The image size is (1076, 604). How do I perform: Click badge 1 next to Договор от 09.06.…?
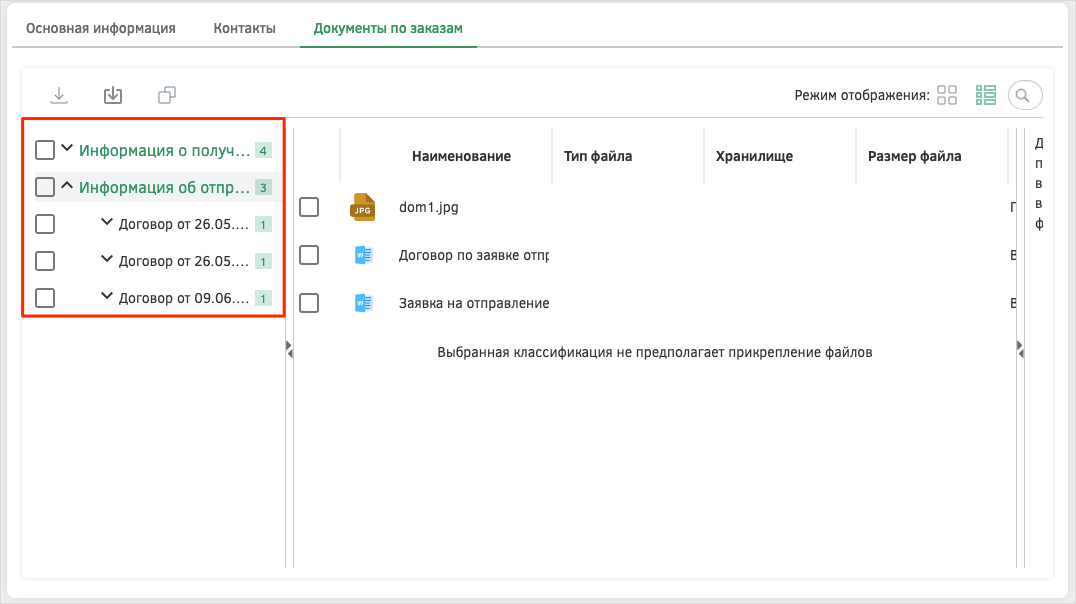tap(263, 299)
